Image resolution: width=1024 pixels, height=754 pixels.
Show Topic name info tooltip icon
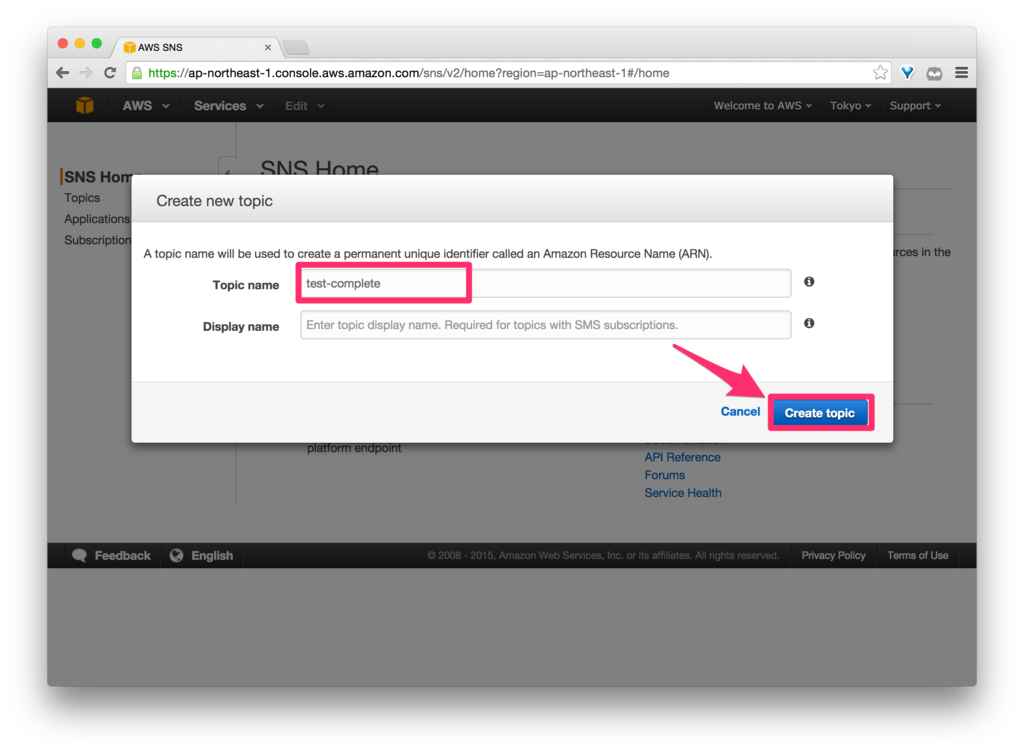[809, 281]
